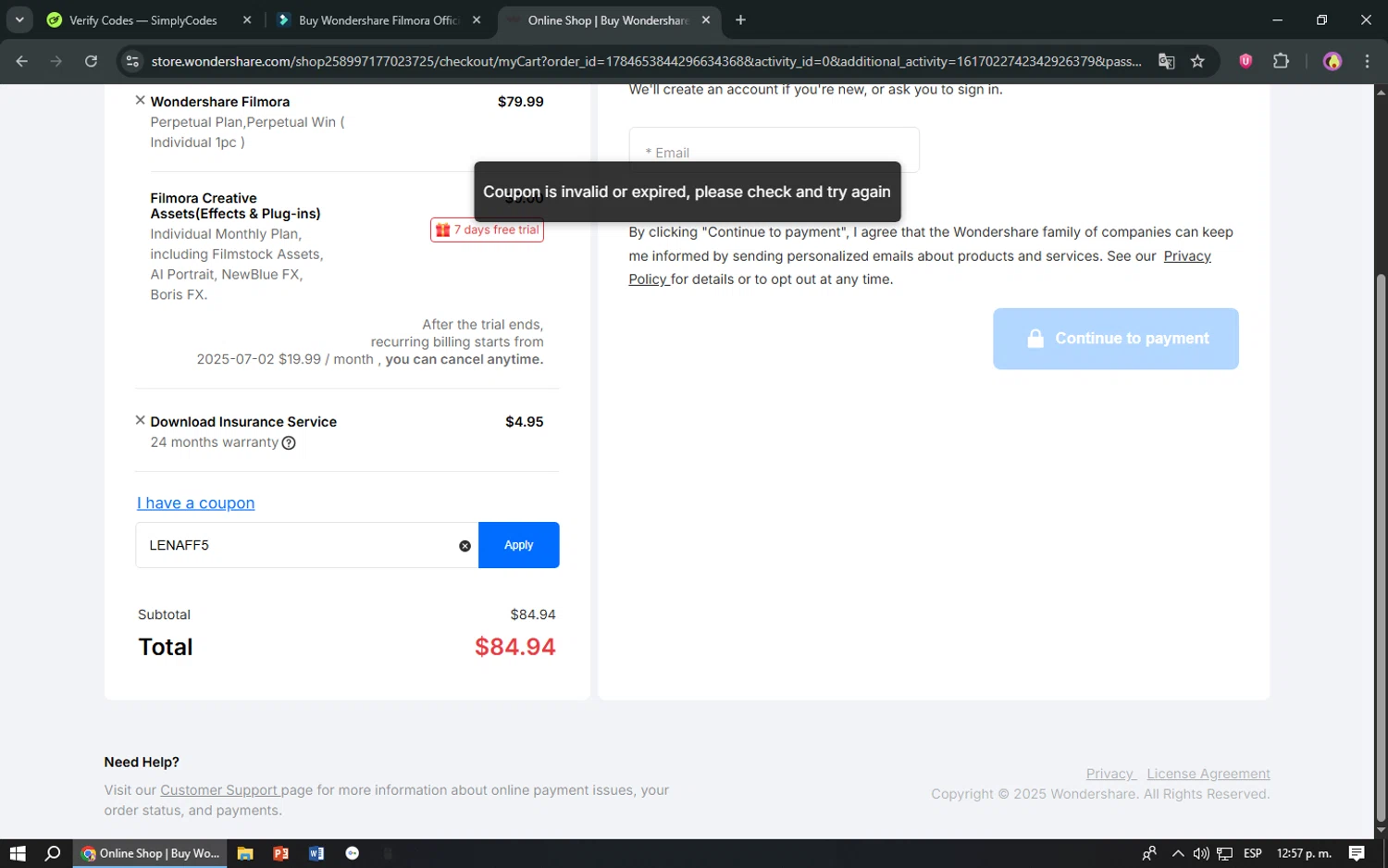
Task: Apply the coupon code
Action: 518,545
